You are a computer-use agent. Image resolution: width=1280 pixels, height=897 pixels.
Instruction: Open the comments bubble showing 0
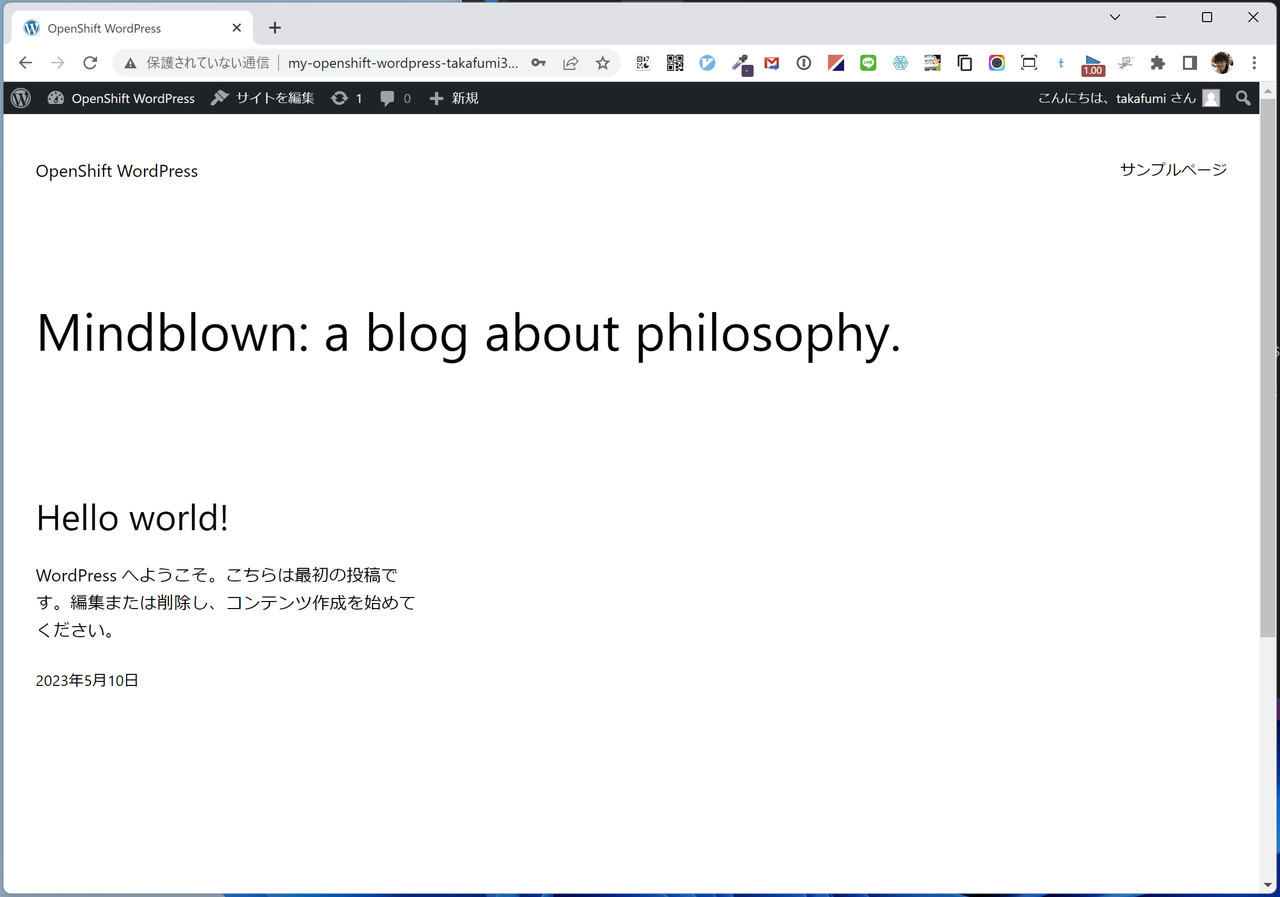coord(395,98)
